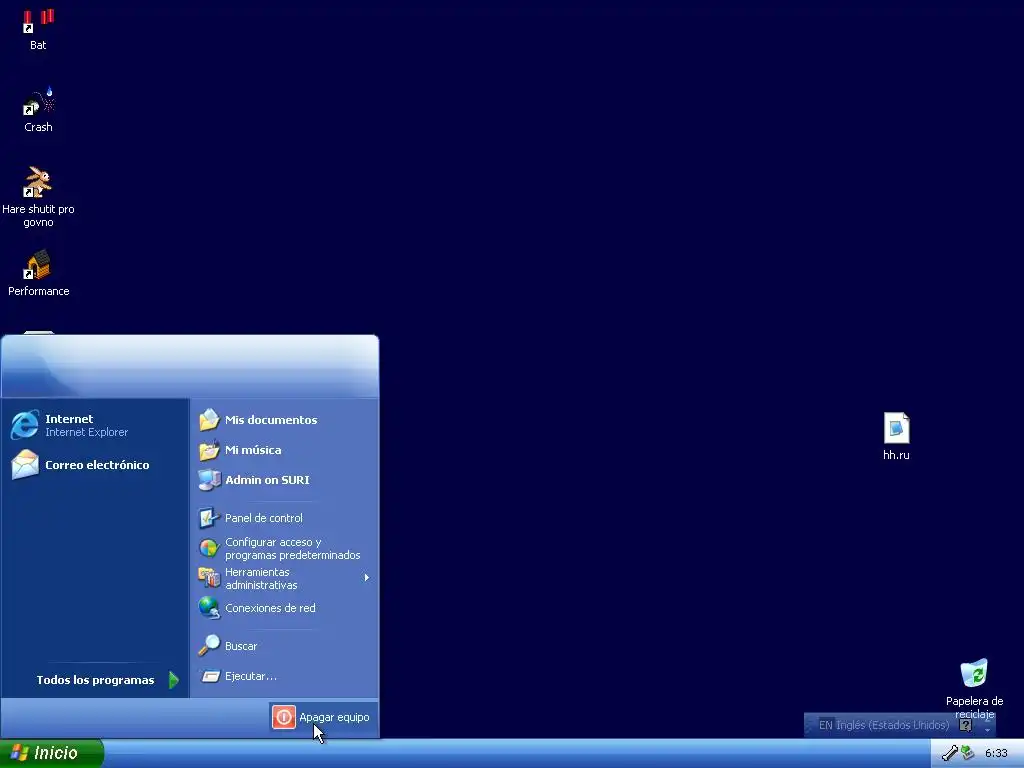
Task: Open Configurar acceso y programas predeterminados
Action: 285,548
